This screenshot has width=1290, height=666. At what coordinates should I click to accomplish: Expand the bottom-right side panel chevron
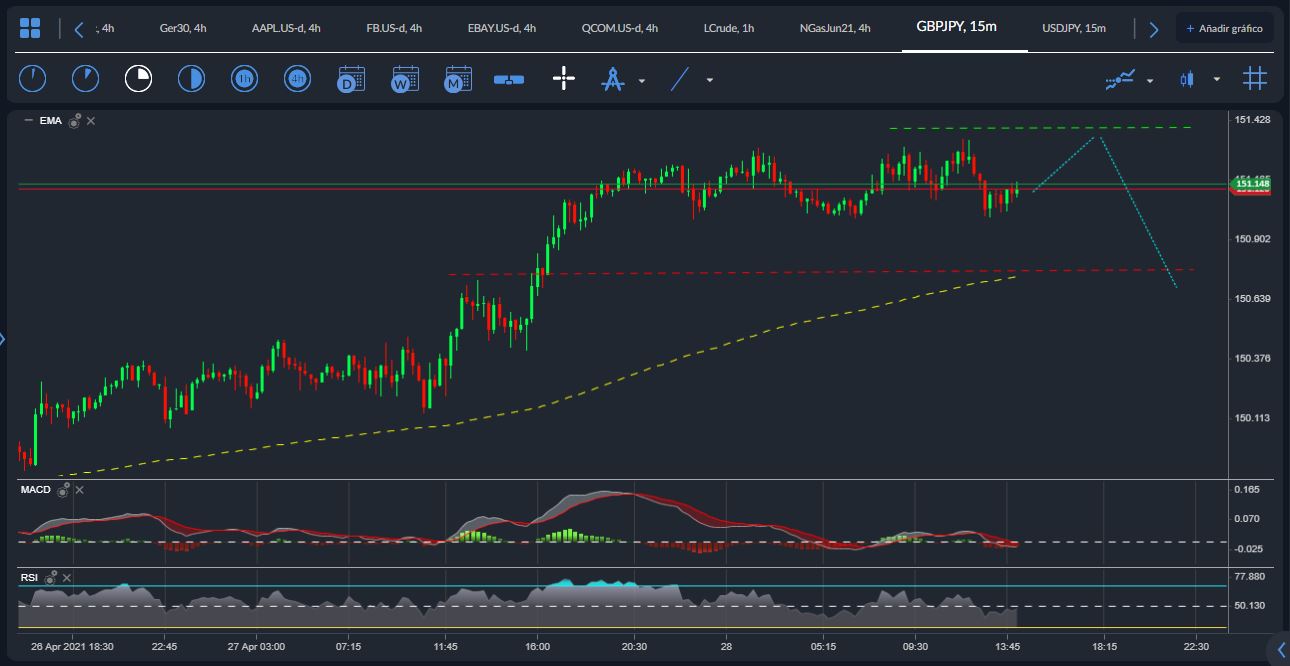[1281, 649]
